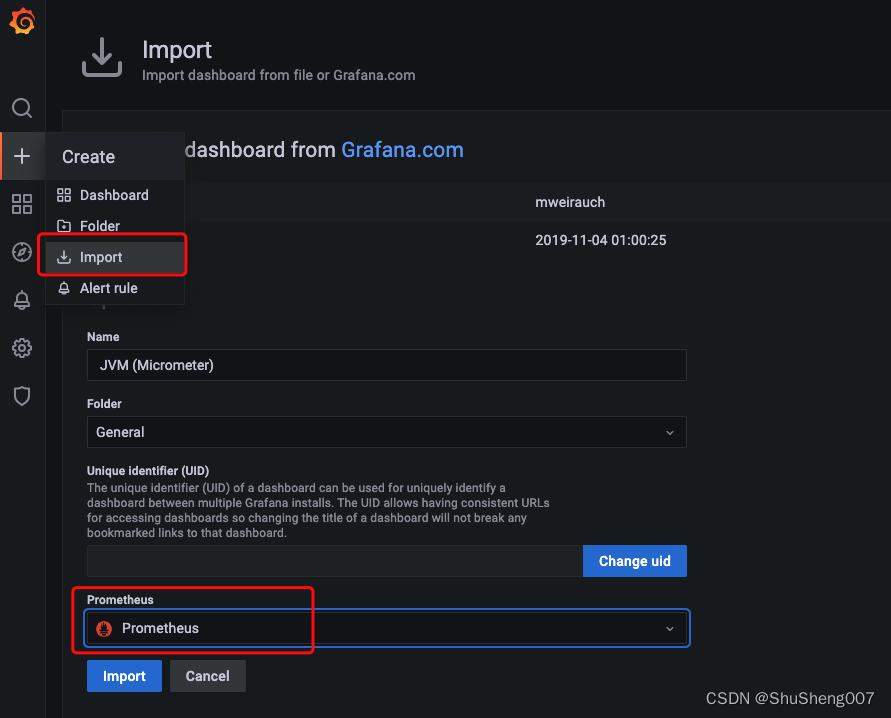Click the Folder field label above General
This screenshot has width=891, height=718.
point(104,404)
